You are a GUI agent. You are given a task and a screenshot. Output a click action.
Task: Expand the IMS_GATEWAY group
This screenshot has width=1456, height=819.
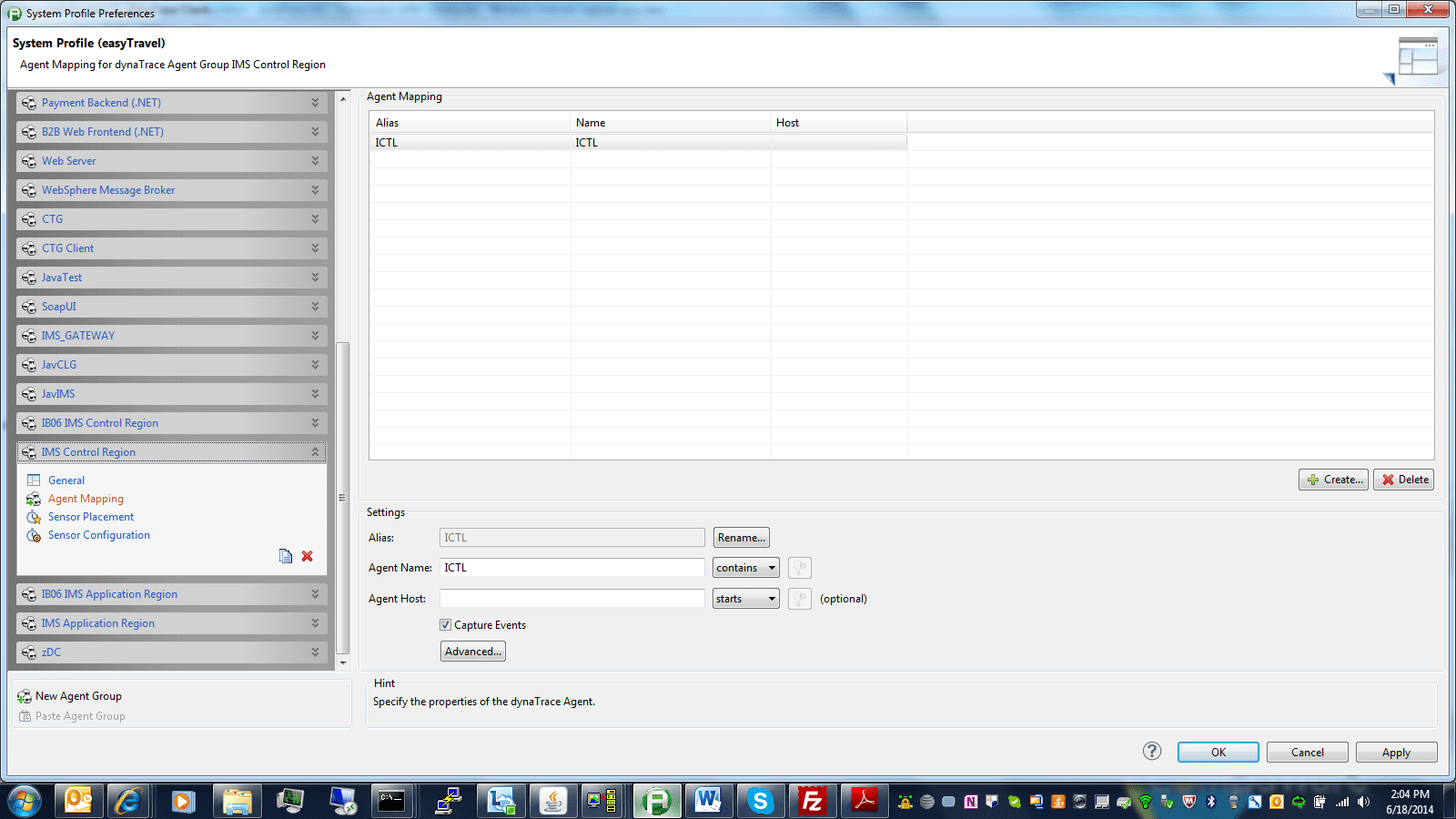coord(315,336)
